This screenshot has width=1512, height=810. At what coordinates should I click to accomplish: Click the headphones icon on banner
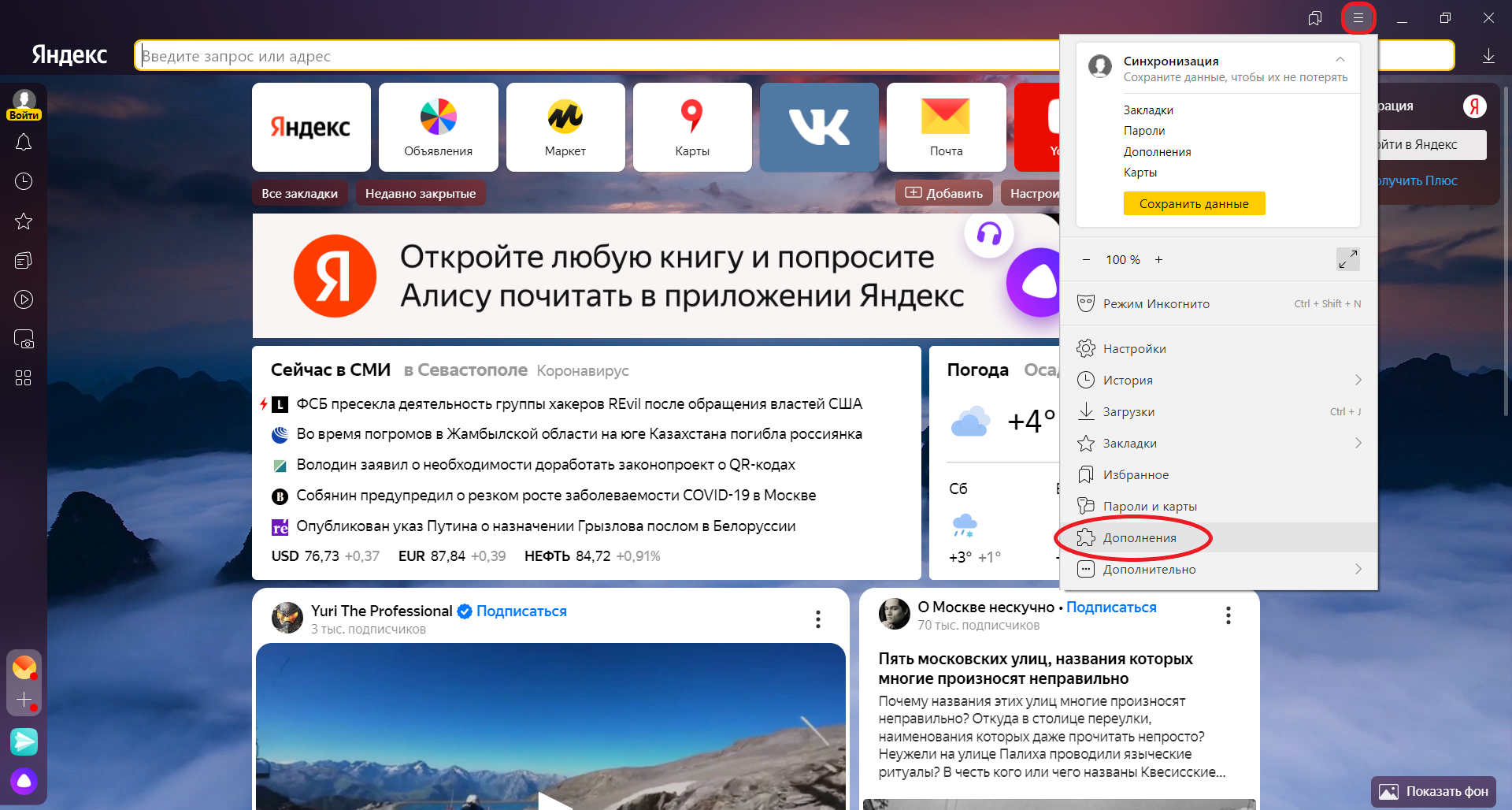(989, 233)
